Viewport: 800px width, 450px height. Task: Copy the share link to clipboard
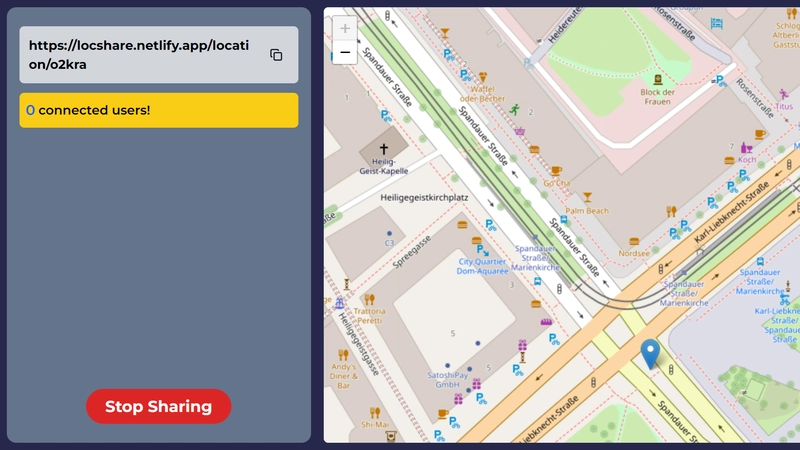pos(276,55)
